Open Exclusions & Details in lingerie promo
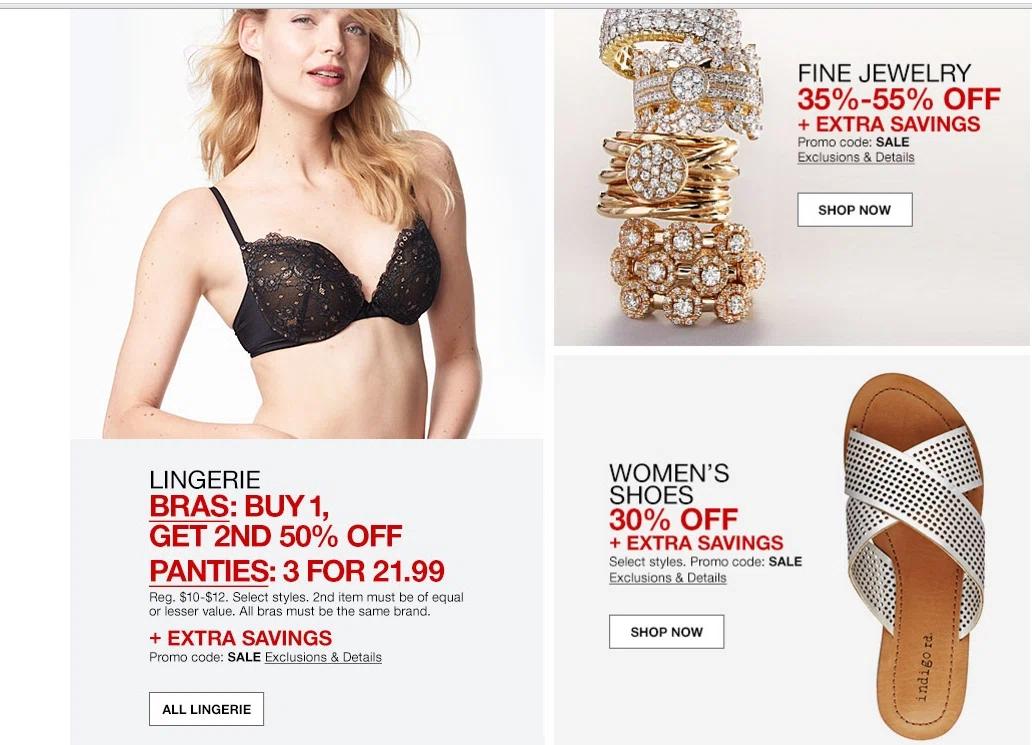Image resolution: width=1032 pixels, height=745 pixels. click(323, 657)
